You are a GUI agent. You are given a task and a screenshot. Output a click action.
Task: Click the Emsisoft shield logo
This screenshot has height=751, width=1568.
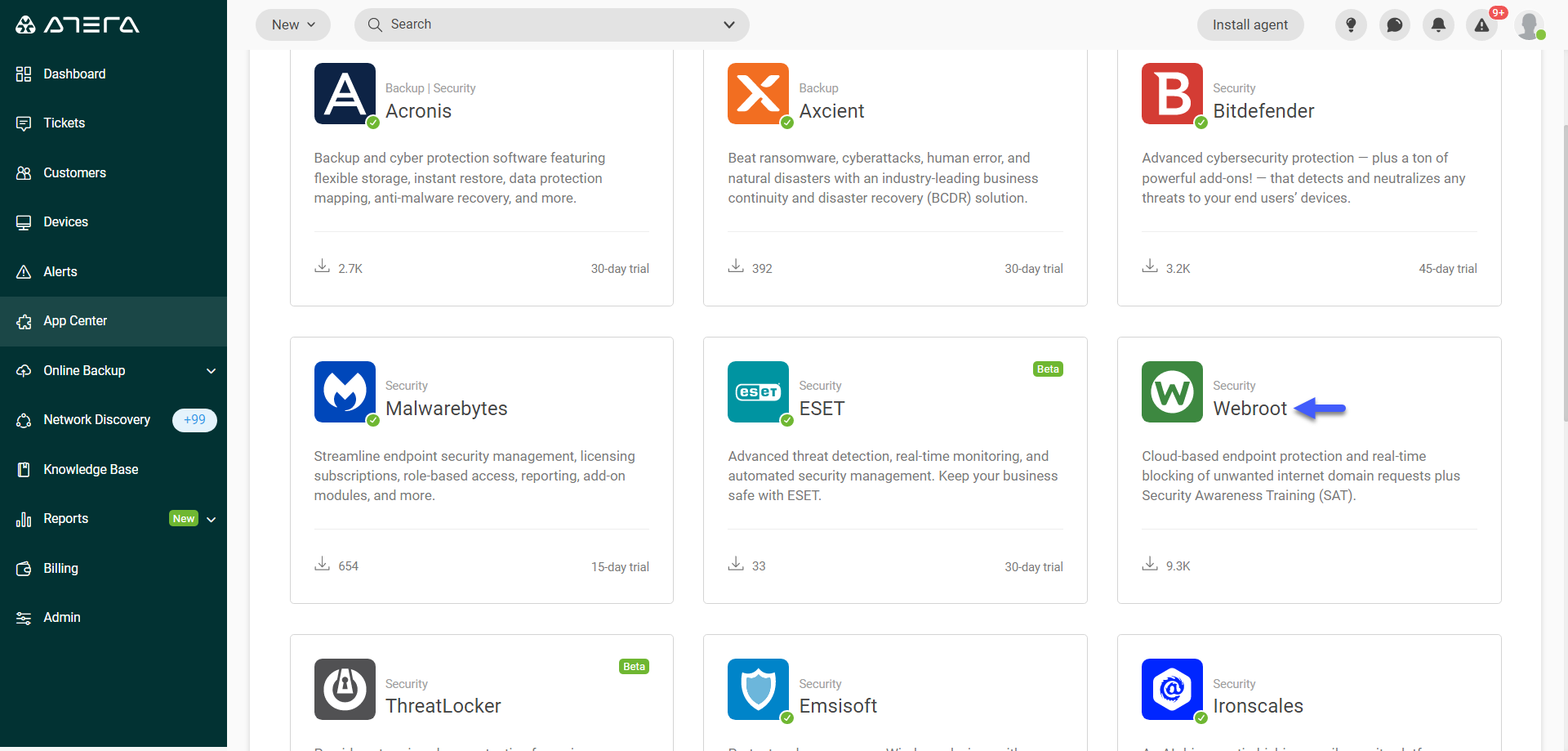click(x=759, y=689)
